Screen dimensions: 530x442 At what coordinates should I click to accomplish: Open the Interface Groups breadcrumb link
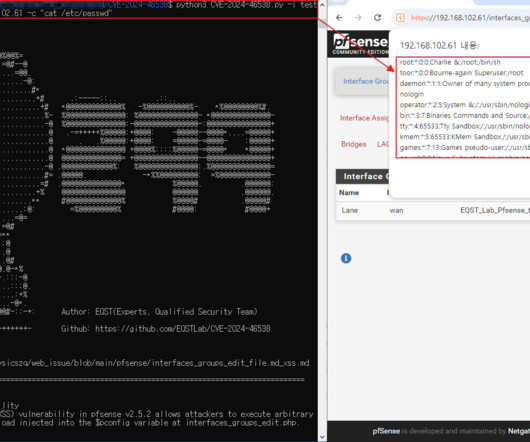[x=366, y=81]
